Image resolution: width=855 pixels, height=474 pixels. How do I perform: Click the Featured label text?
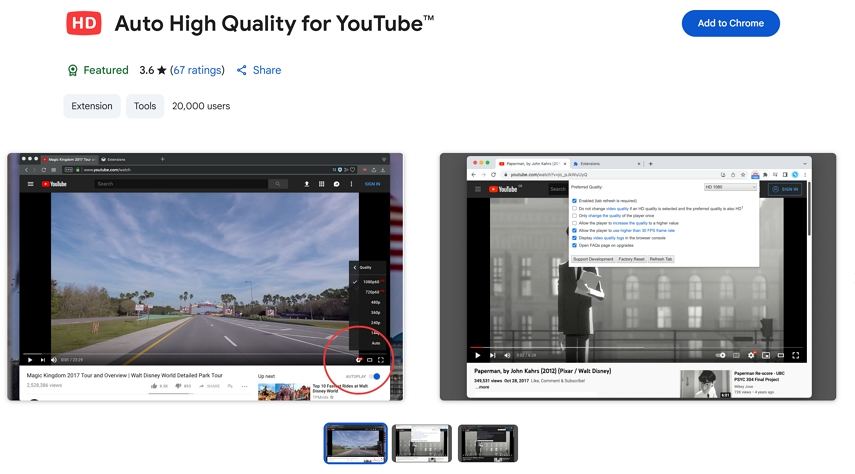(106, 70)
